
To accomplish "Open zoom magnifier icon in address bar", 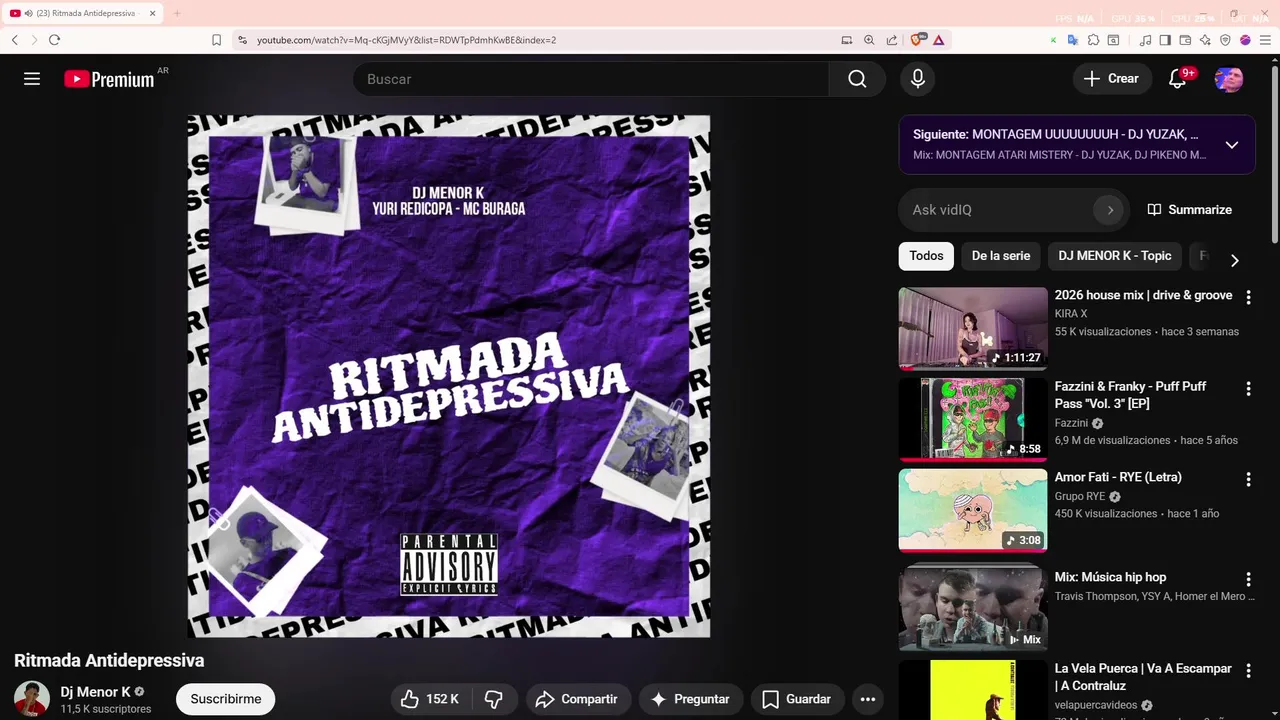I will (x=869, y=40).
